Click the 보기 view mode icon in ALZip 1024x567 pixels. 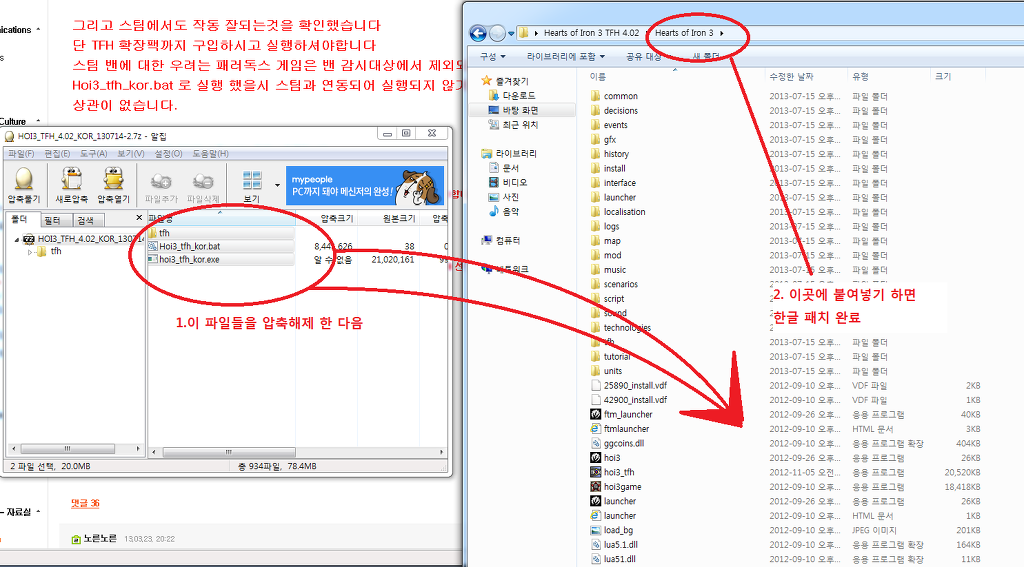click(x=251, y=185)
